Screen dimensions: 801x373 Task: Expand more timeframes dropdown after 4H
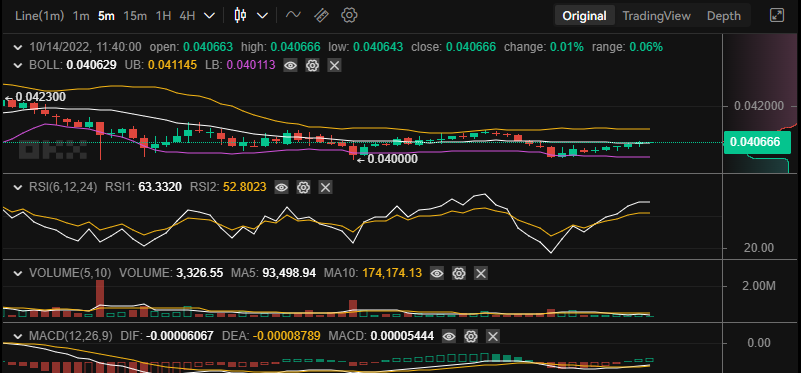209,16
